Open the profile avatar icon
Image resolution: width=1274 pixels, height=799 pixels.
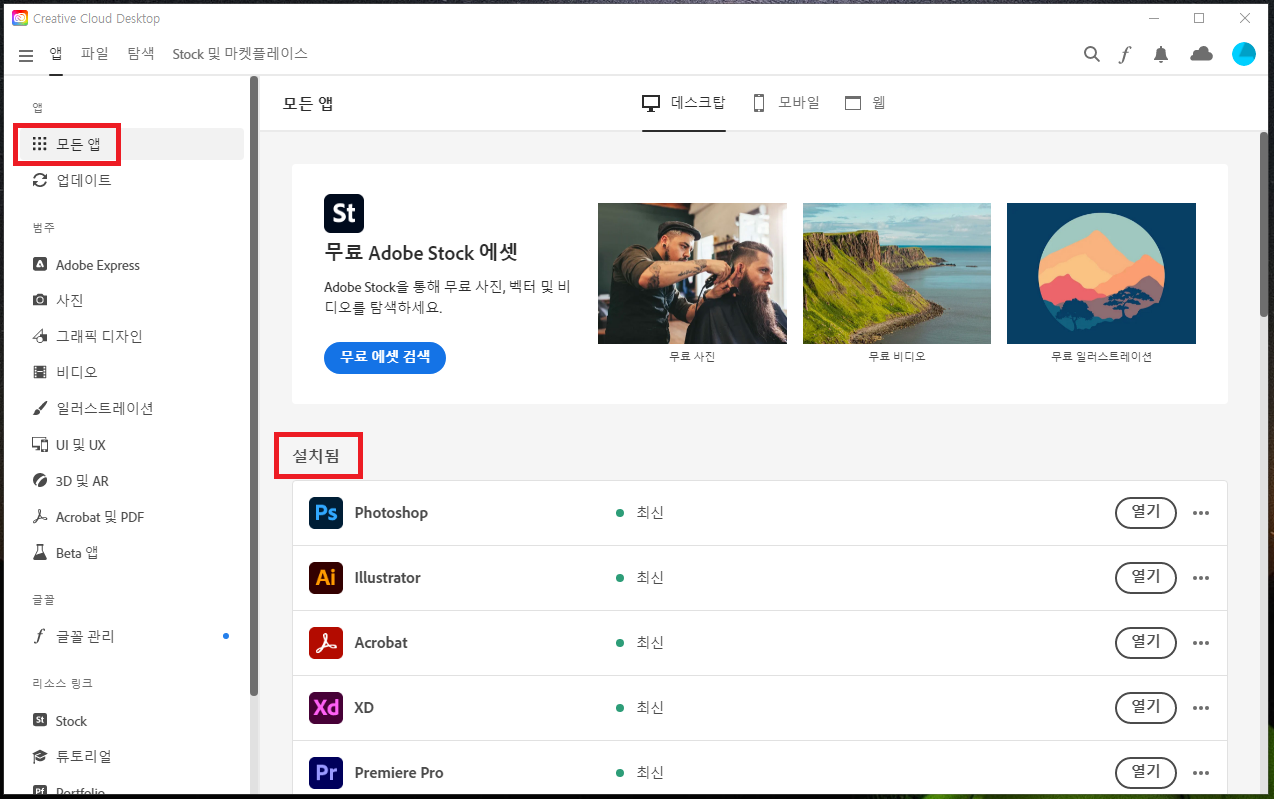coord(1244,54)
